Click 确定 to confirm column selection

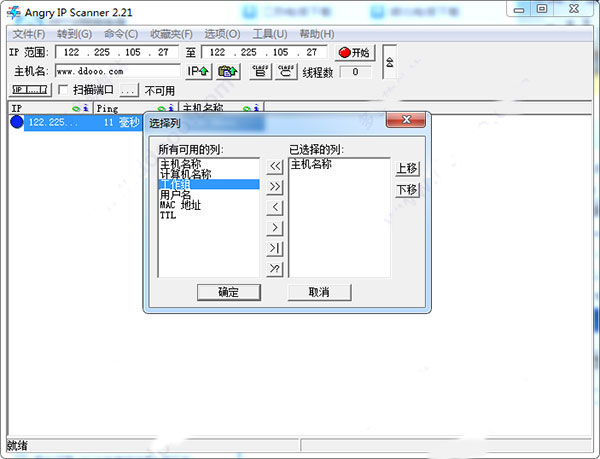(x=229, y=292)
